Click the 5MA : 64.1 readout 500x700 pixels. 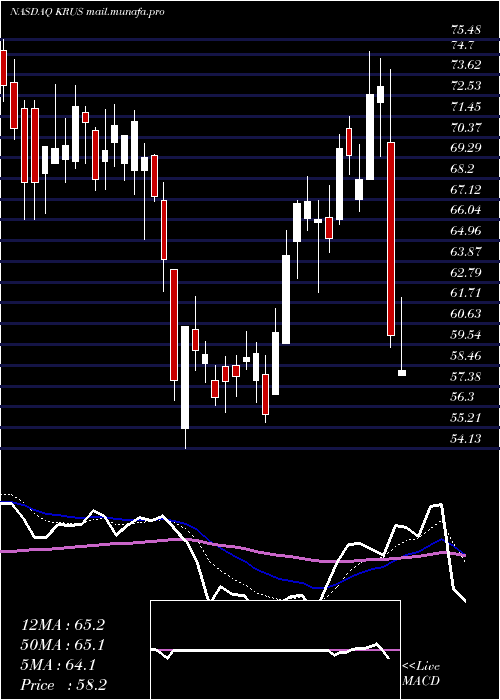coord(58,665)
